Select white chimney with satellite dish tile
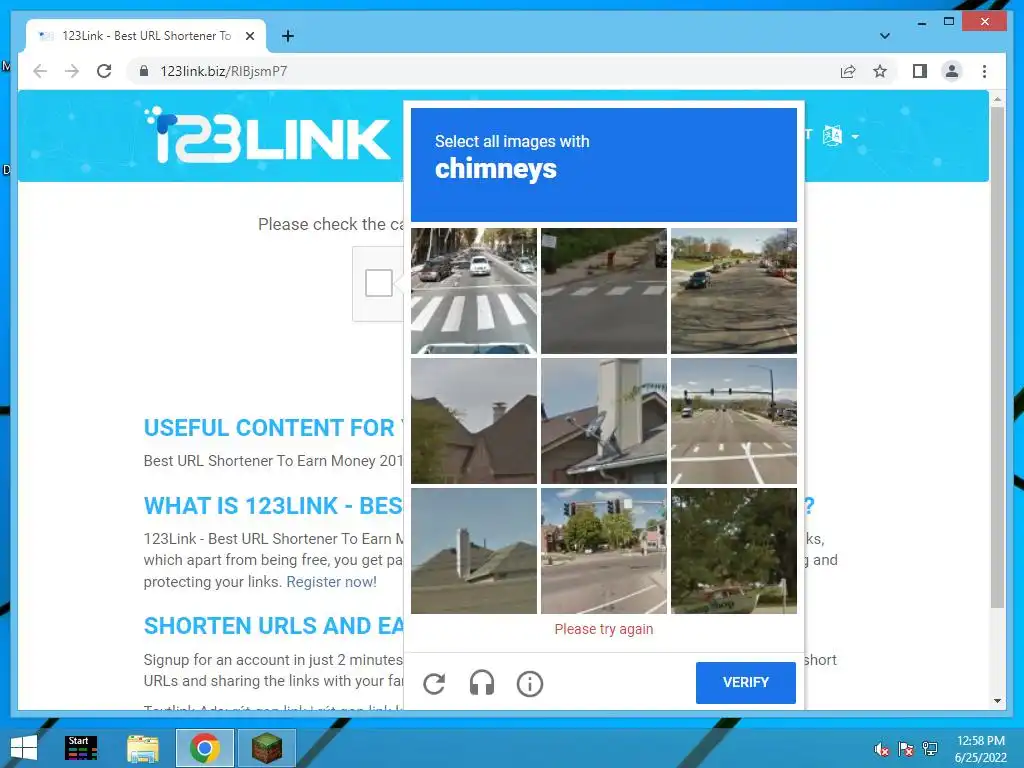This screenshot has height=768, width=1024. pyautogui.click(x=604, y=421)
